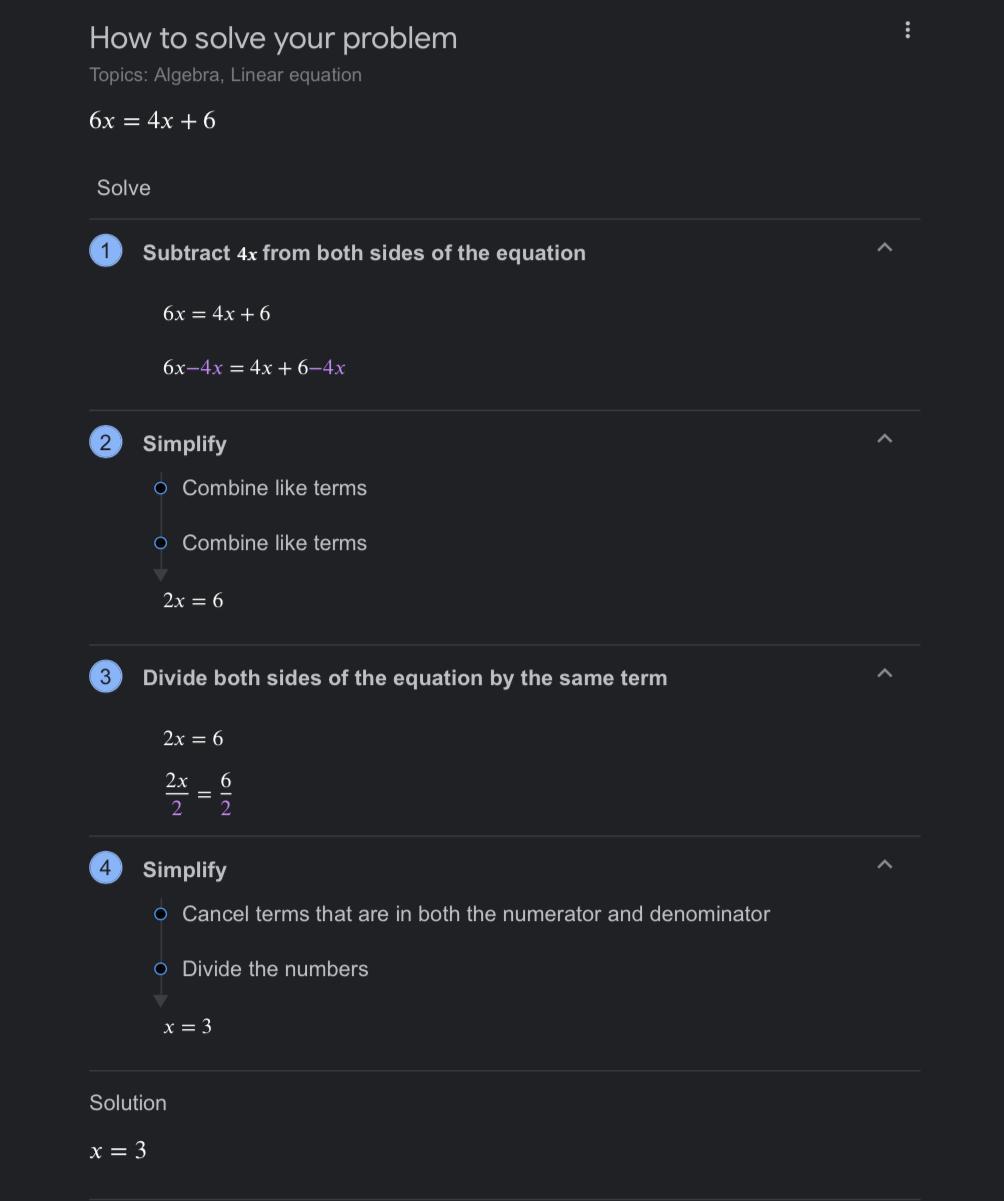This screenshot has width=1004, height=1201.
Task: Collapse step 2 Simplify using chevron
Action: (x=884, y=438)
